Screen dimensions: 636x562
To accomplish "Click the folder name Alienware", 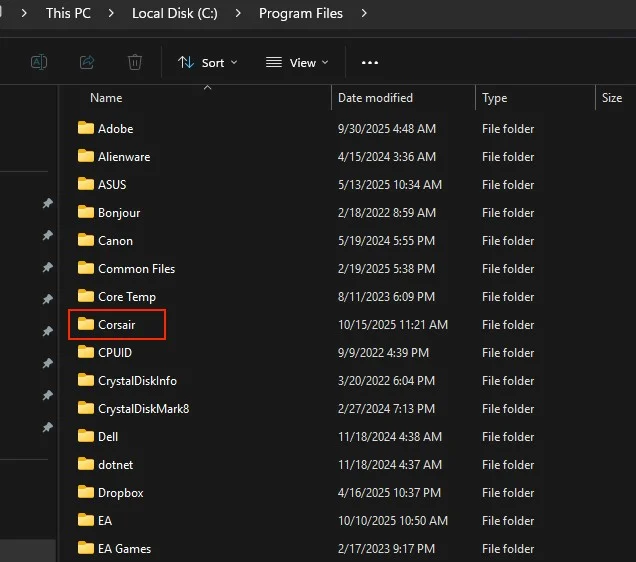I will tap(124, 157).
